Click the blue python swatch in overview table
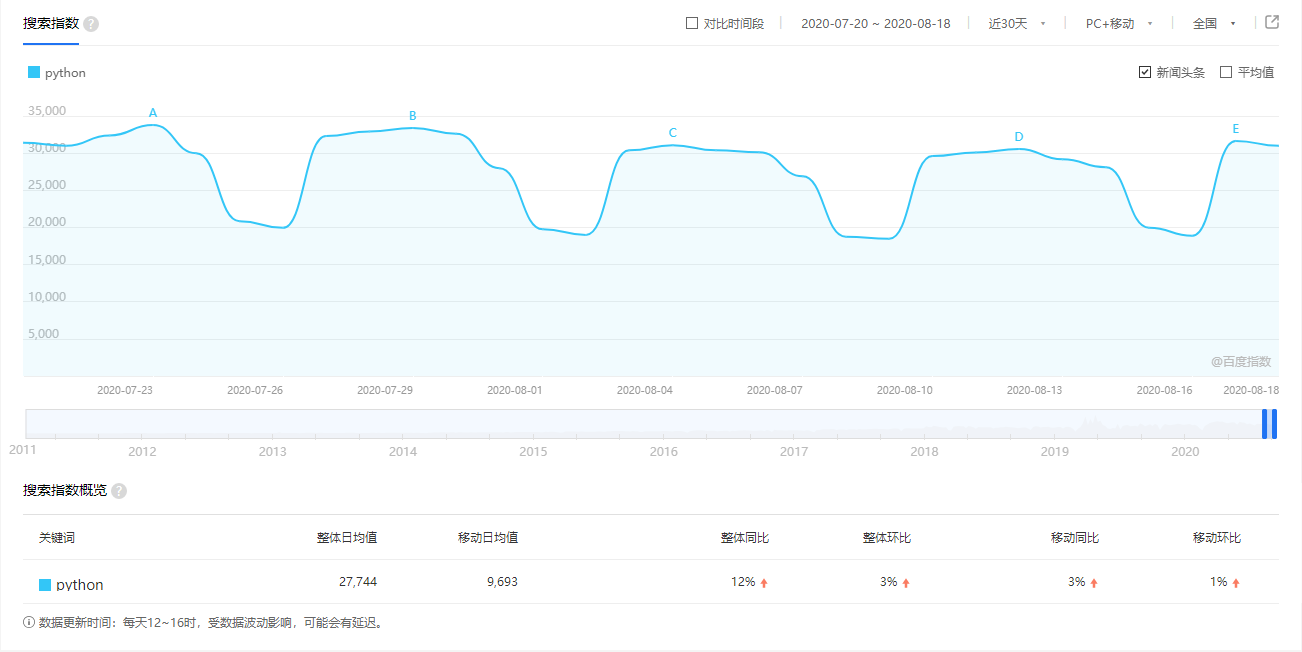Image resolution: width=1302 pixels, height=652 pixels. coord(45,585)
